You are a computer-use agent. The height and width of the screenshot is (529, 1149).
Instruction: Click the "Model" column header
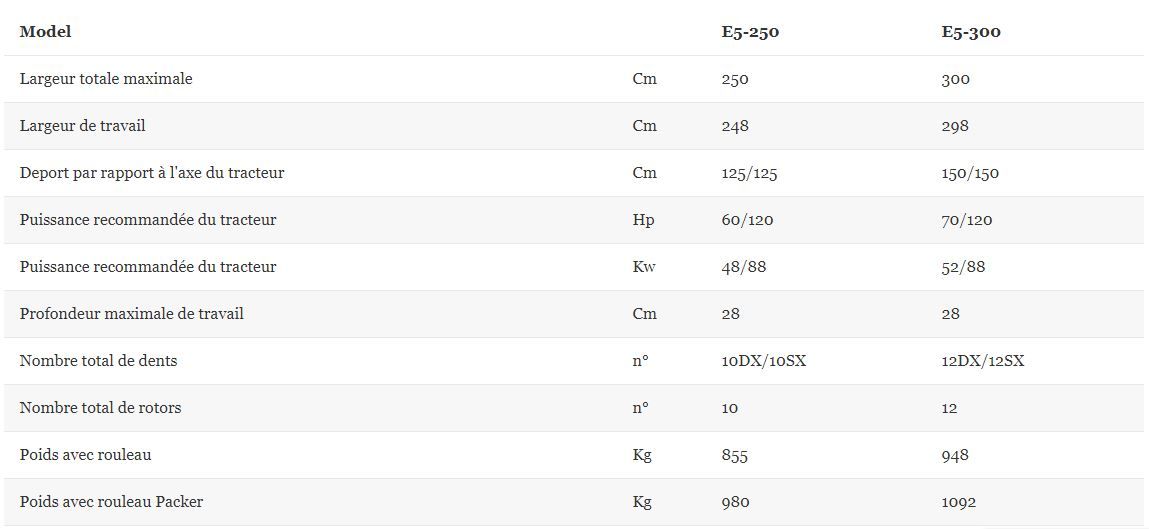coord(45,32)
